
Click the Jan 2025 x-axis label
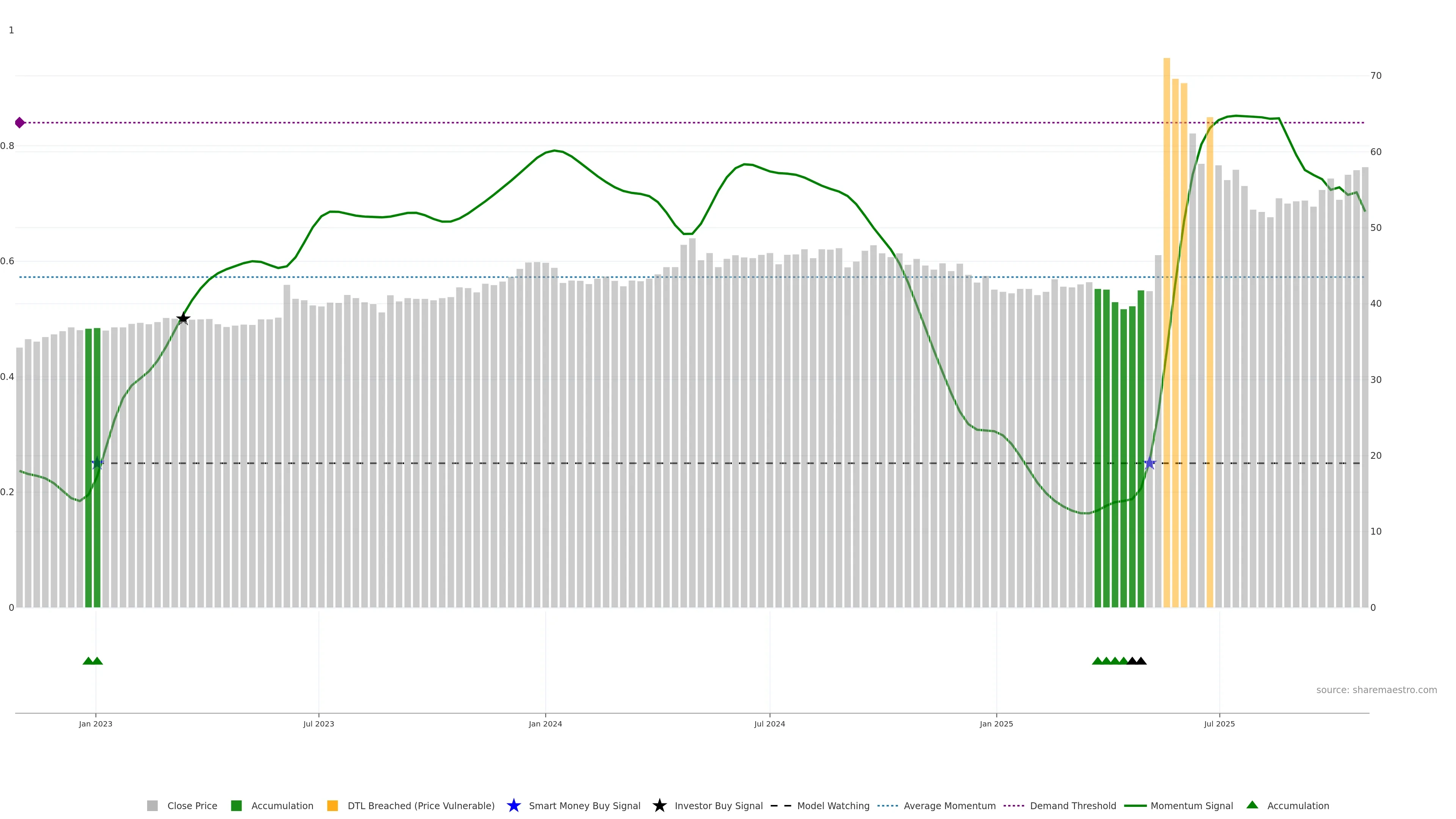[x=996, y=723]
